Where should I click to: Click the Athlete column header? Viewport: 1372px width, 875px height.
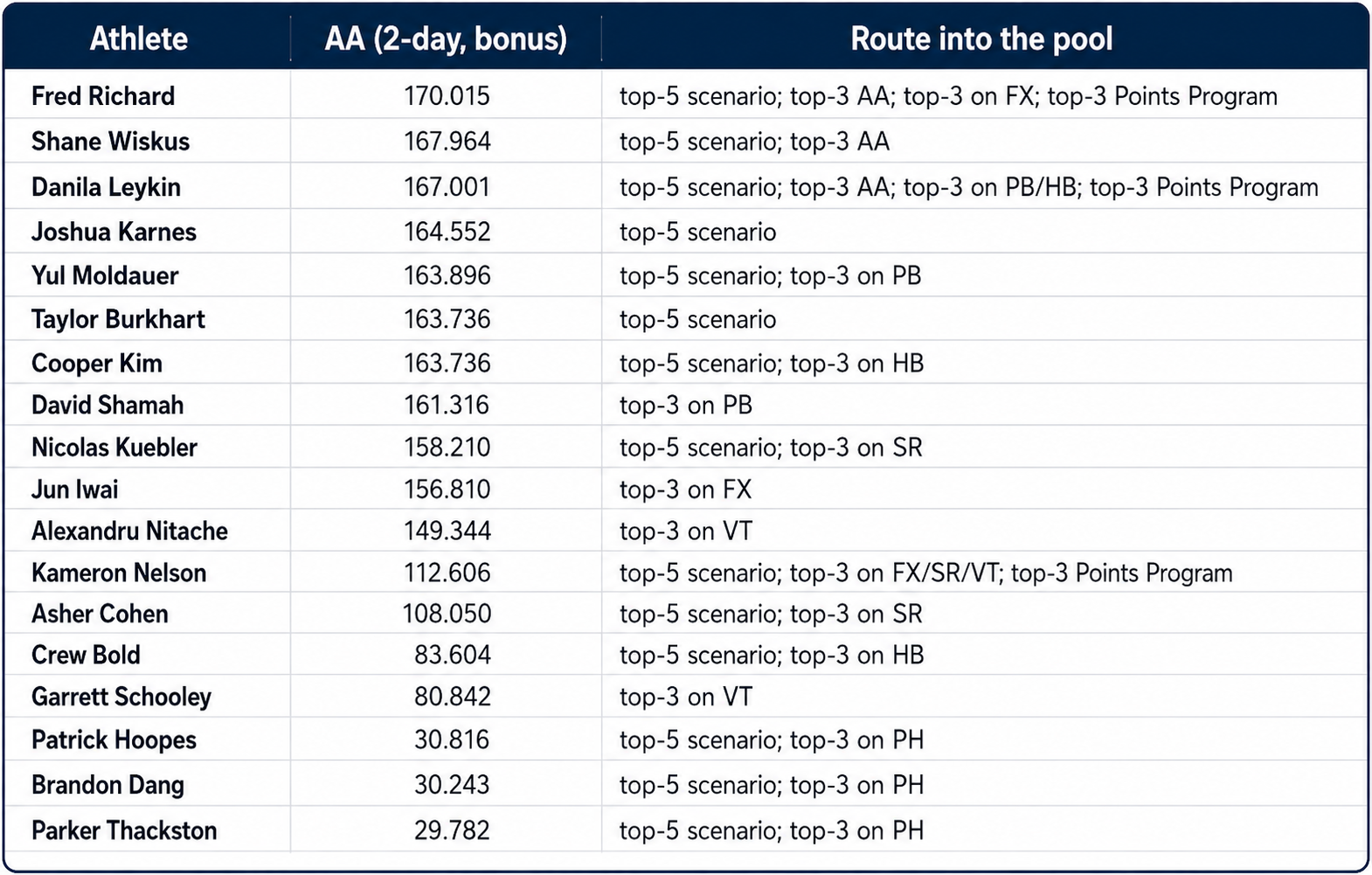(x=139, y=38)
